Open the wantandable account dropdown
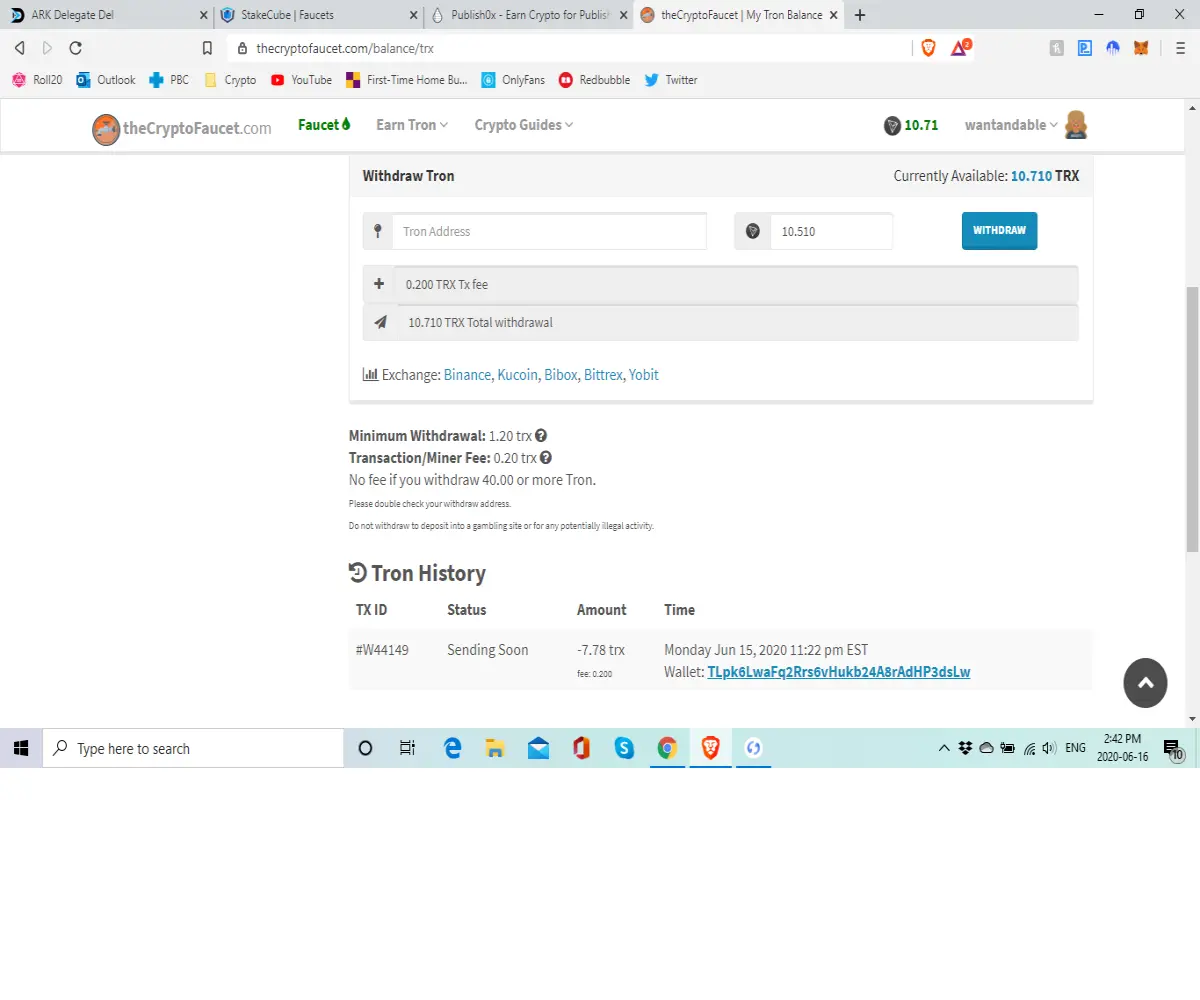The image size is (1200, 1000). point(1011,125)
